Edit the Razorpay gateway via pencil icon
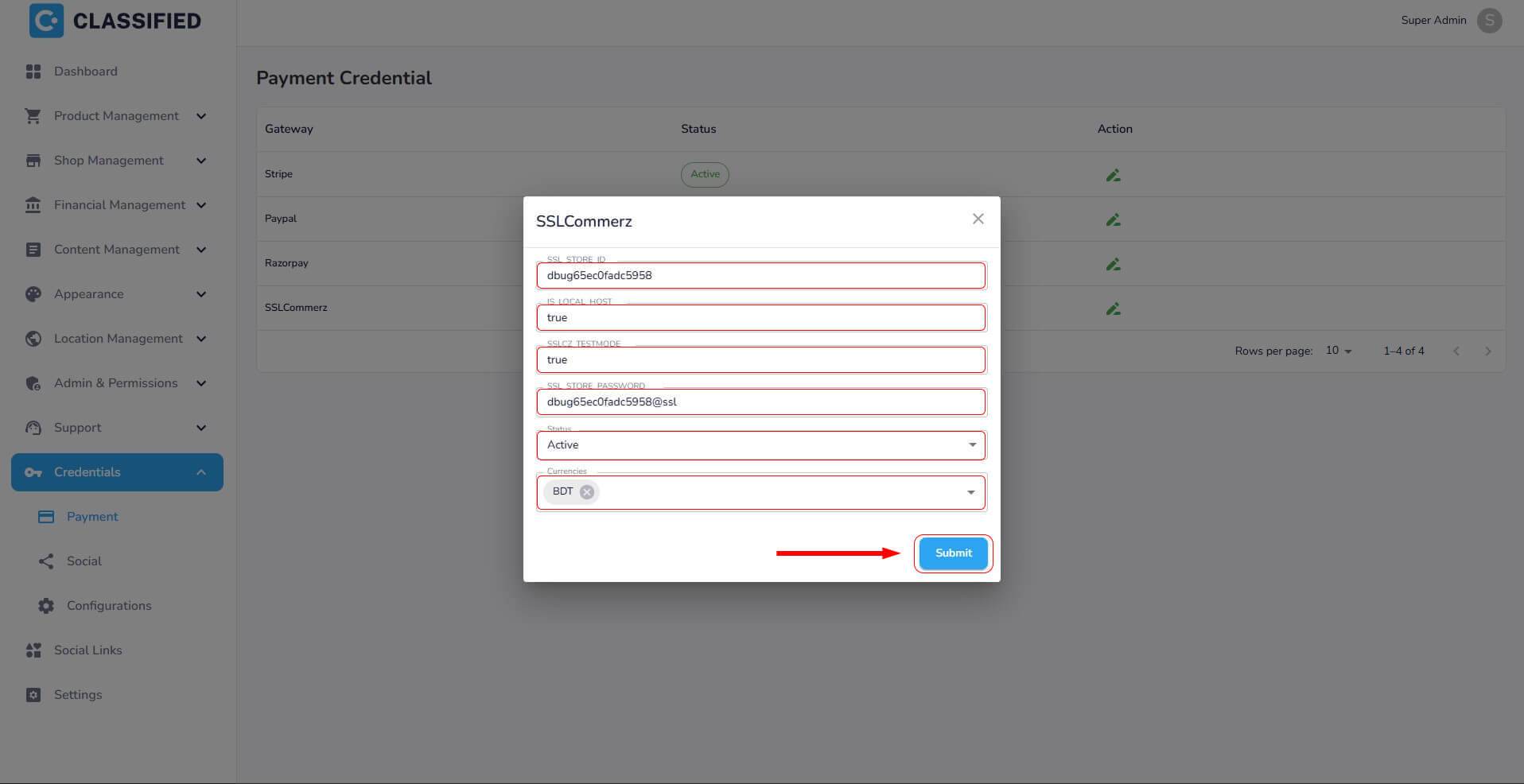Viewport: 1524px width, 784px height. [1113, 264]
